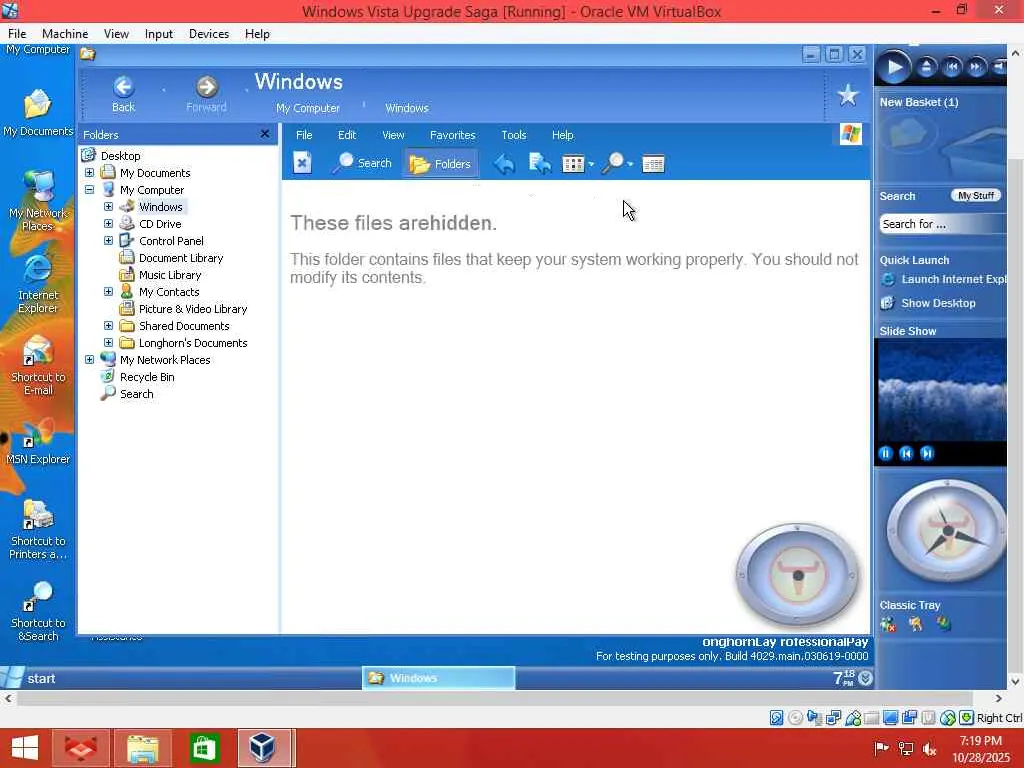Expand Longhorn's Documents tree node

click(x=108, y=343)
